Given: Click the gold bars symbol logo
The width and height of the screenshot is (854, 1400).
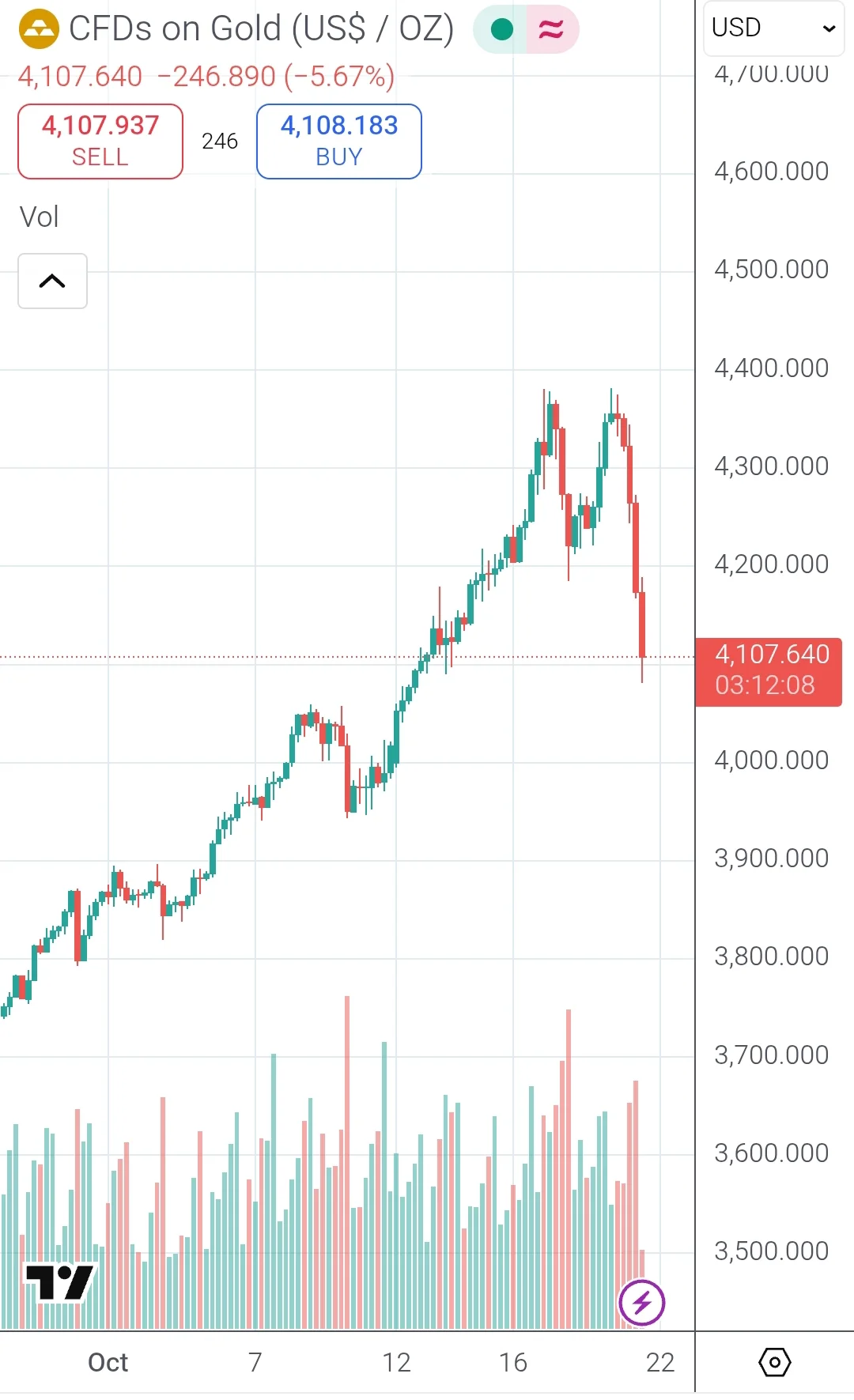Looking at the screenshot, I should click(39, 29).
